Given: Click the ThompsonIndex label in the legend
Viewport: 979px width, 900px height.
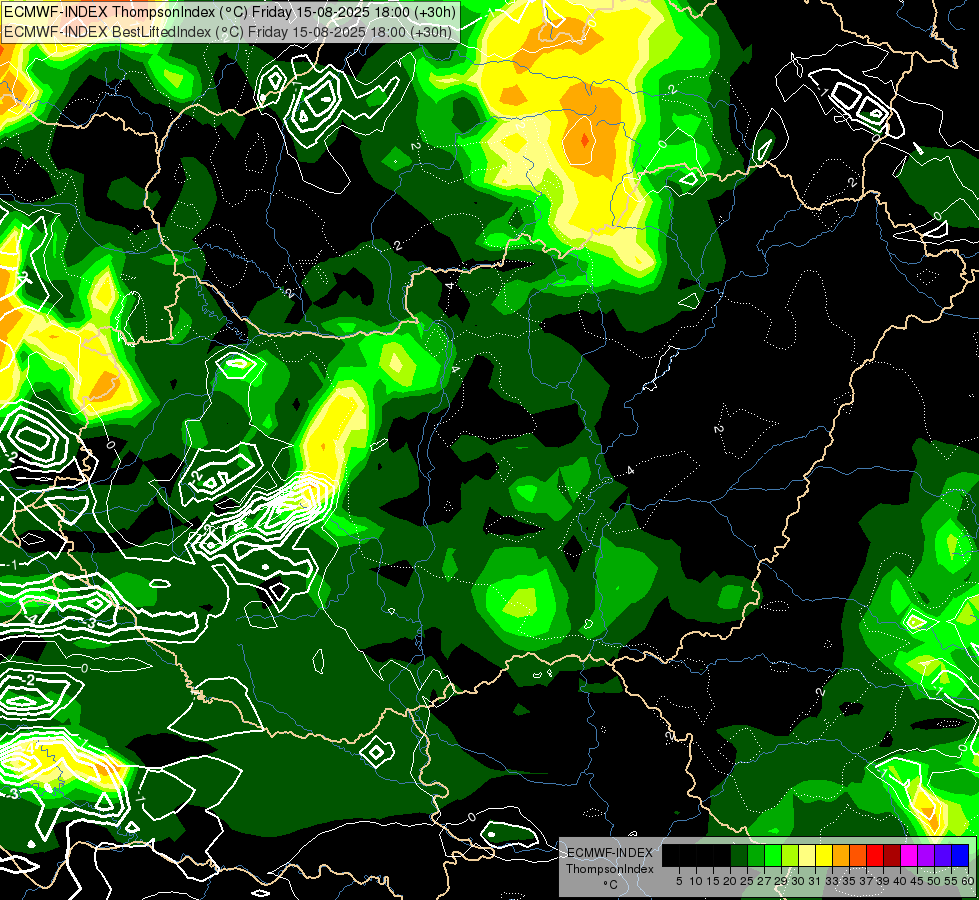Looking at the screenshot, I should 610,869.
